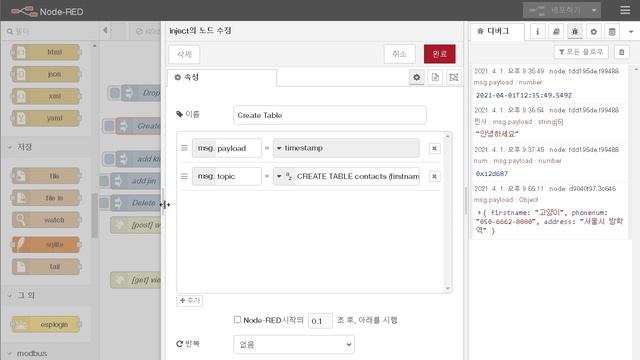Open the configuration nodes gear sidebar icon
Screen dimensions: 640x360
pyautogui.click(x=593, y=31)
